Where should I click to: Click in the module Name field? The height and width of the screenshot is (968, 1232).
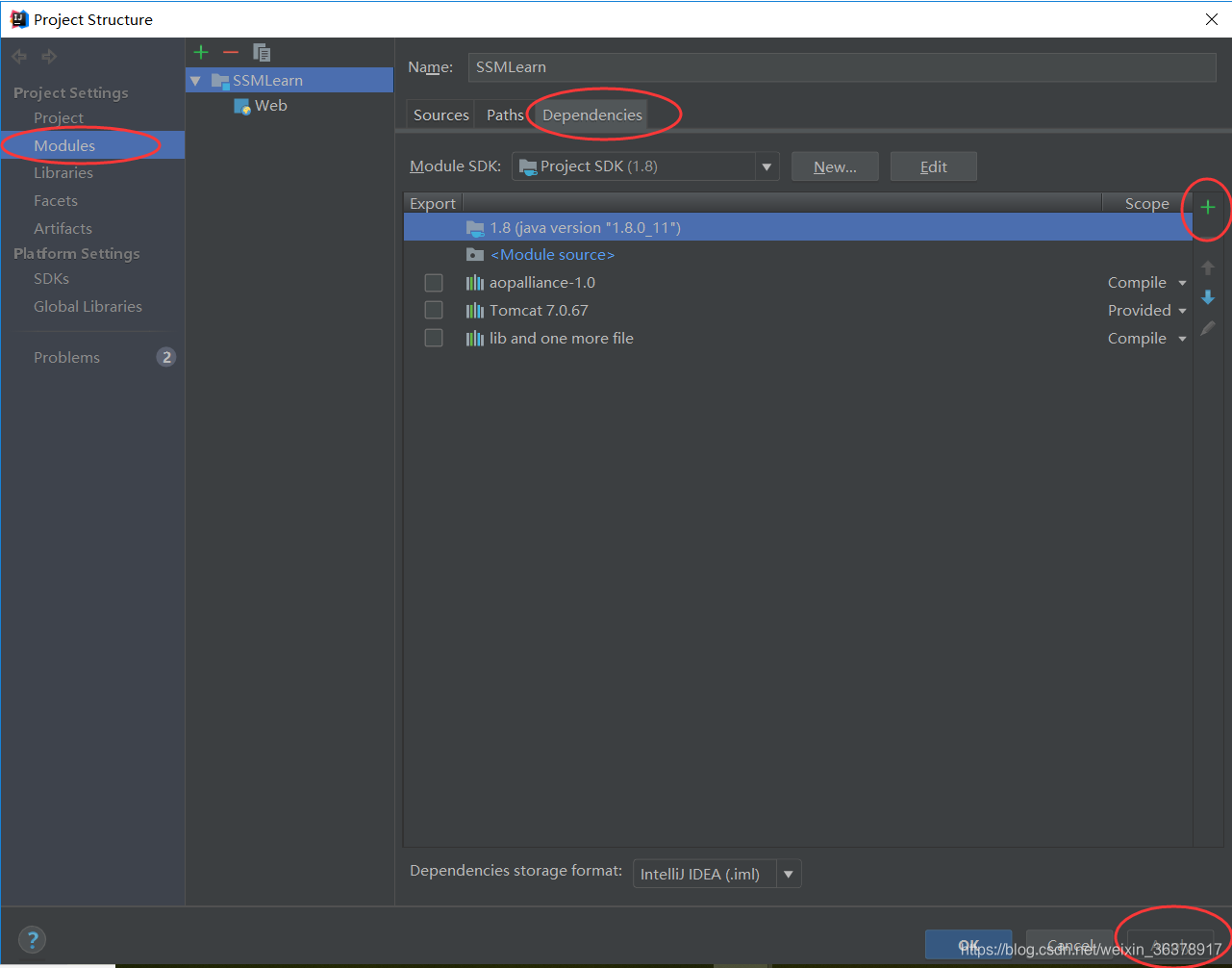pos(842,67)
